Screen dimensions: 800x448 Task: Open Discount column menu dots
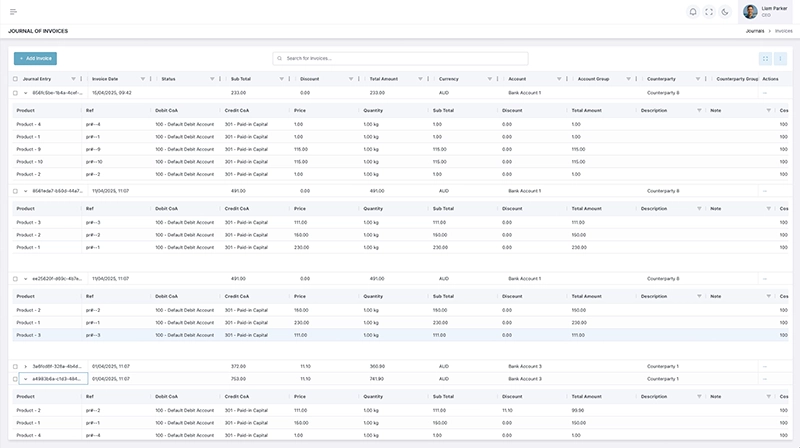[359, 79]
